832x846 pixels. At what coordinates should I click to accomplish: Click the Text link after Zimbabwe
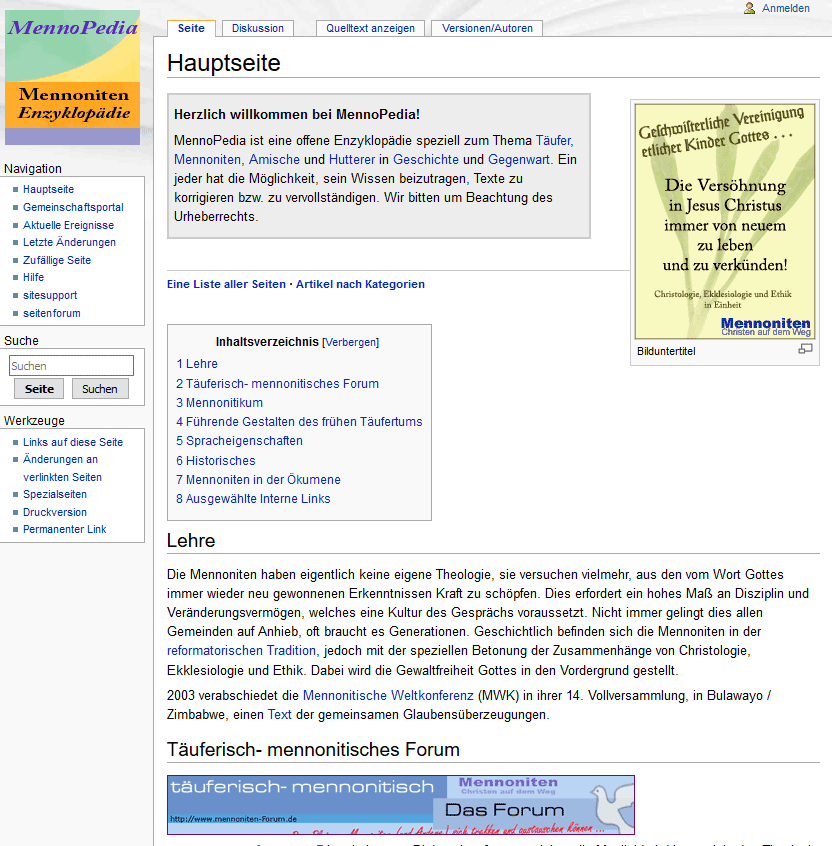click(x=279, y=715)
